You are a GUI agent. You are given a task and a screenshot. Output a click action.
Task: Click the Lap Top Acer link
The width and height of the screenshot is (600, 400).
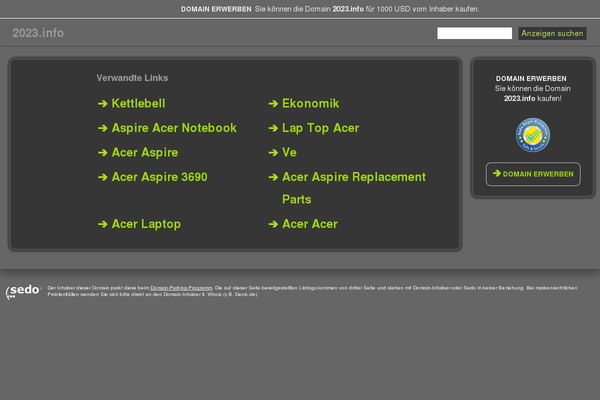coord(320,128)
